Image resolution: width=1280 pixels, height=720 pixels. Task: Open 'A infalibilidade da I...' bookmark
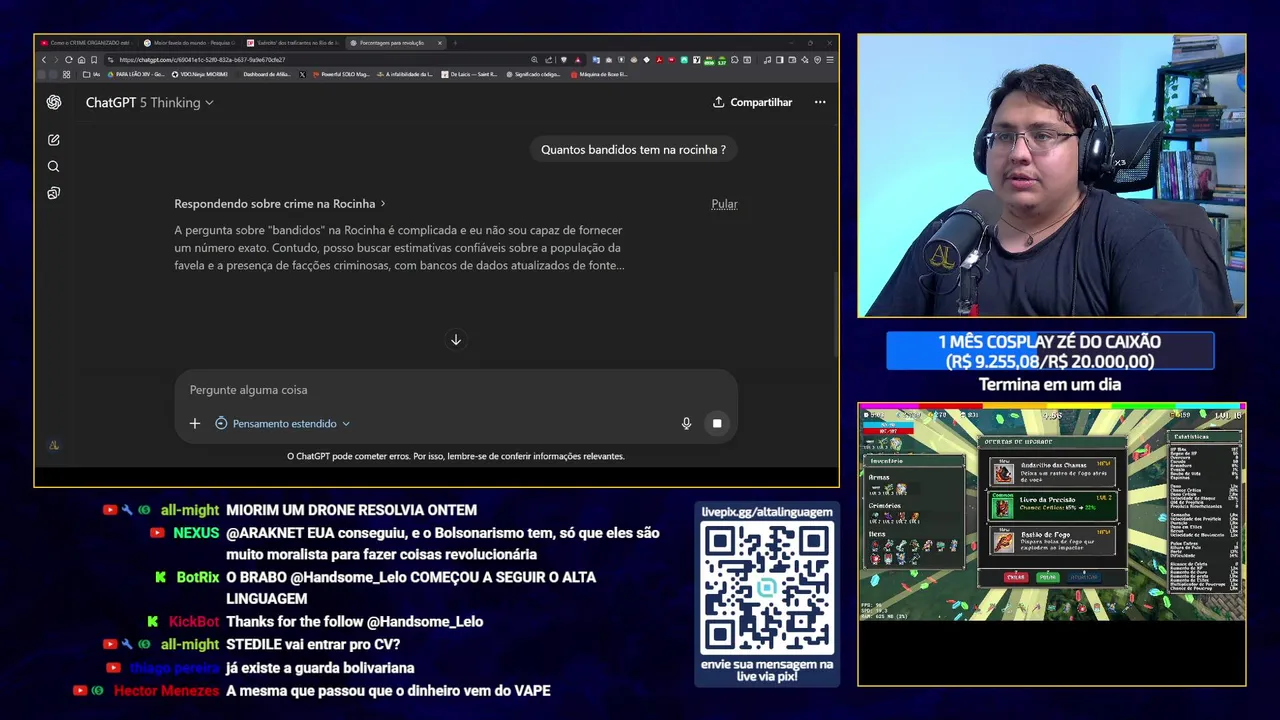point(405,74)
